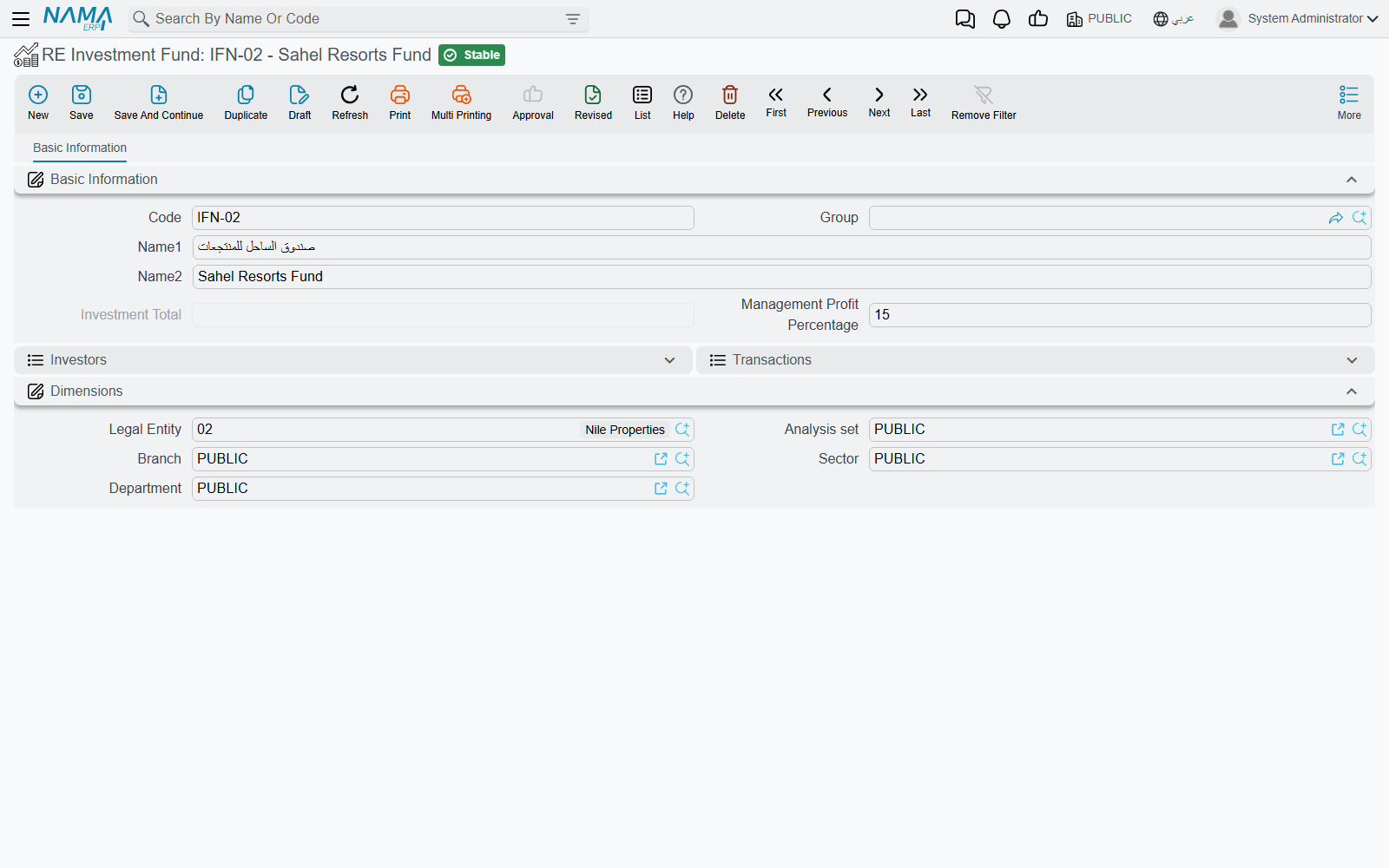Go to Next record
Image resolution: width=1389 pixels, height=868 pixels.
(879, 102)
